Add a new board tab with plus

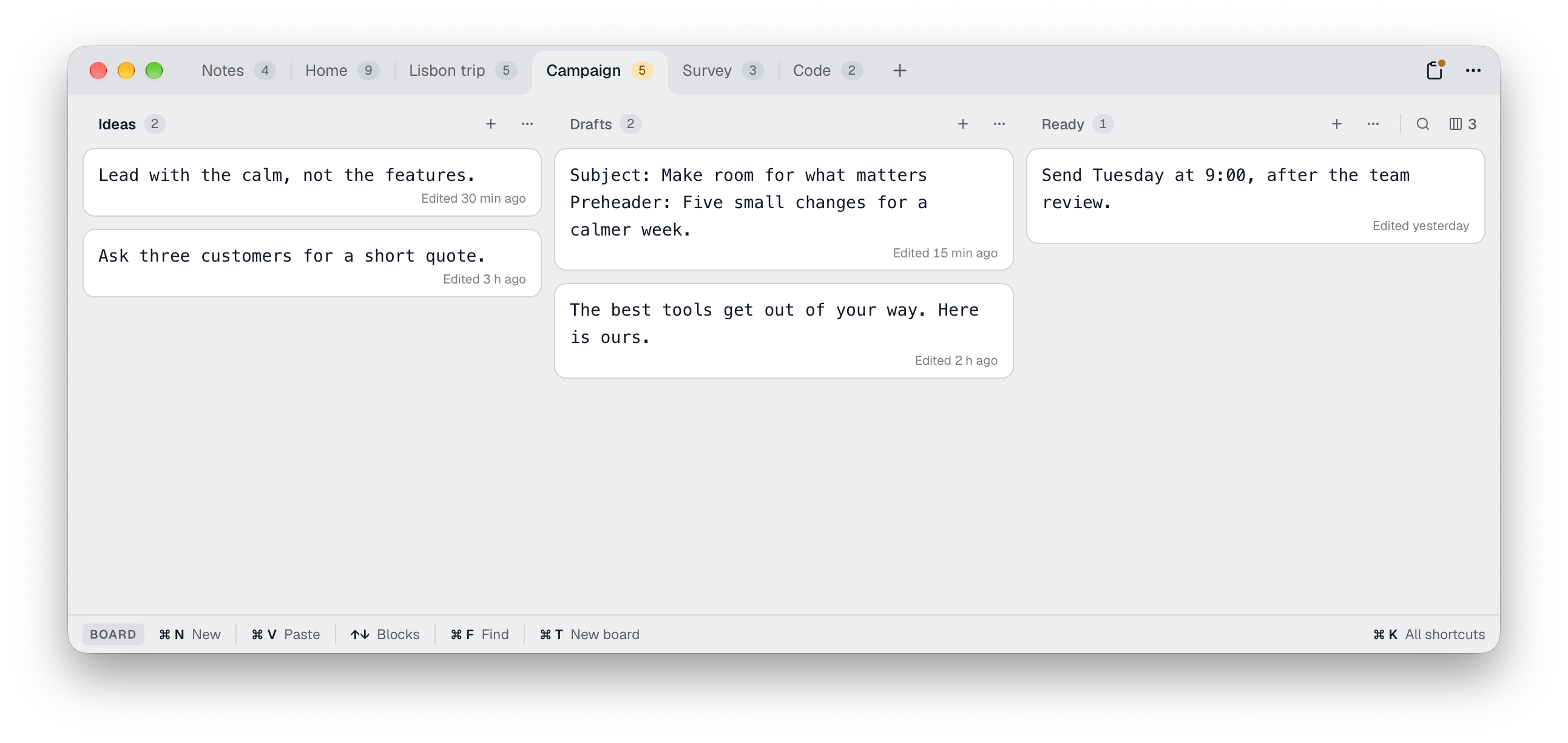[x=900, y=70]
